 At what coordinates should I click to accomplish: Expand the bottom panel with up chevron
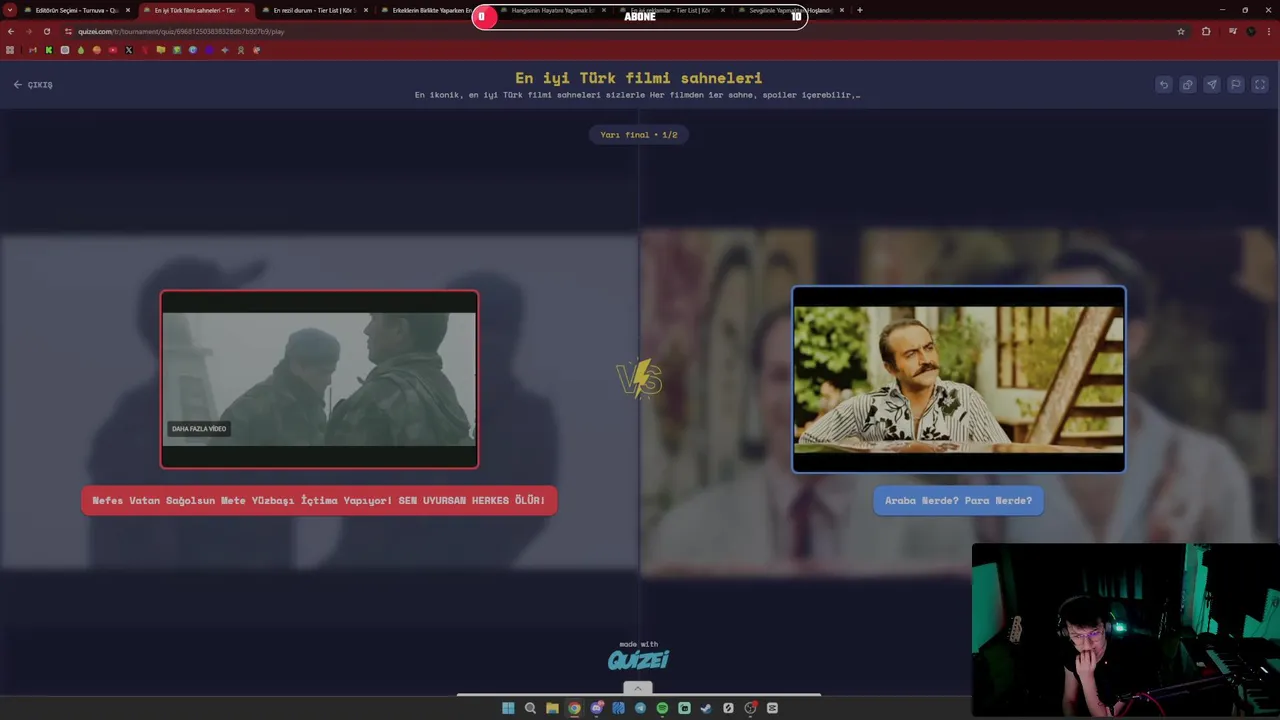tap(638, 688)
